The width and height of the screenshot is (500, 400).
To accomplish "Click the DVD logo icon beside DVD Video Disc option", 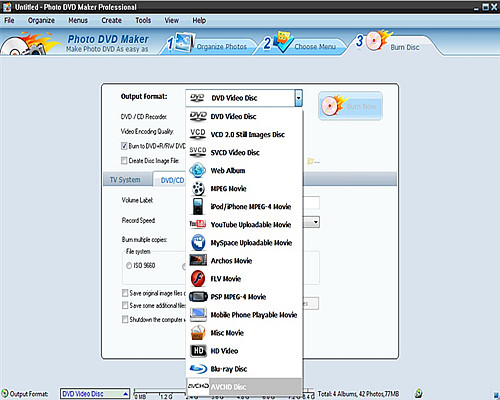I will [198, 116].
